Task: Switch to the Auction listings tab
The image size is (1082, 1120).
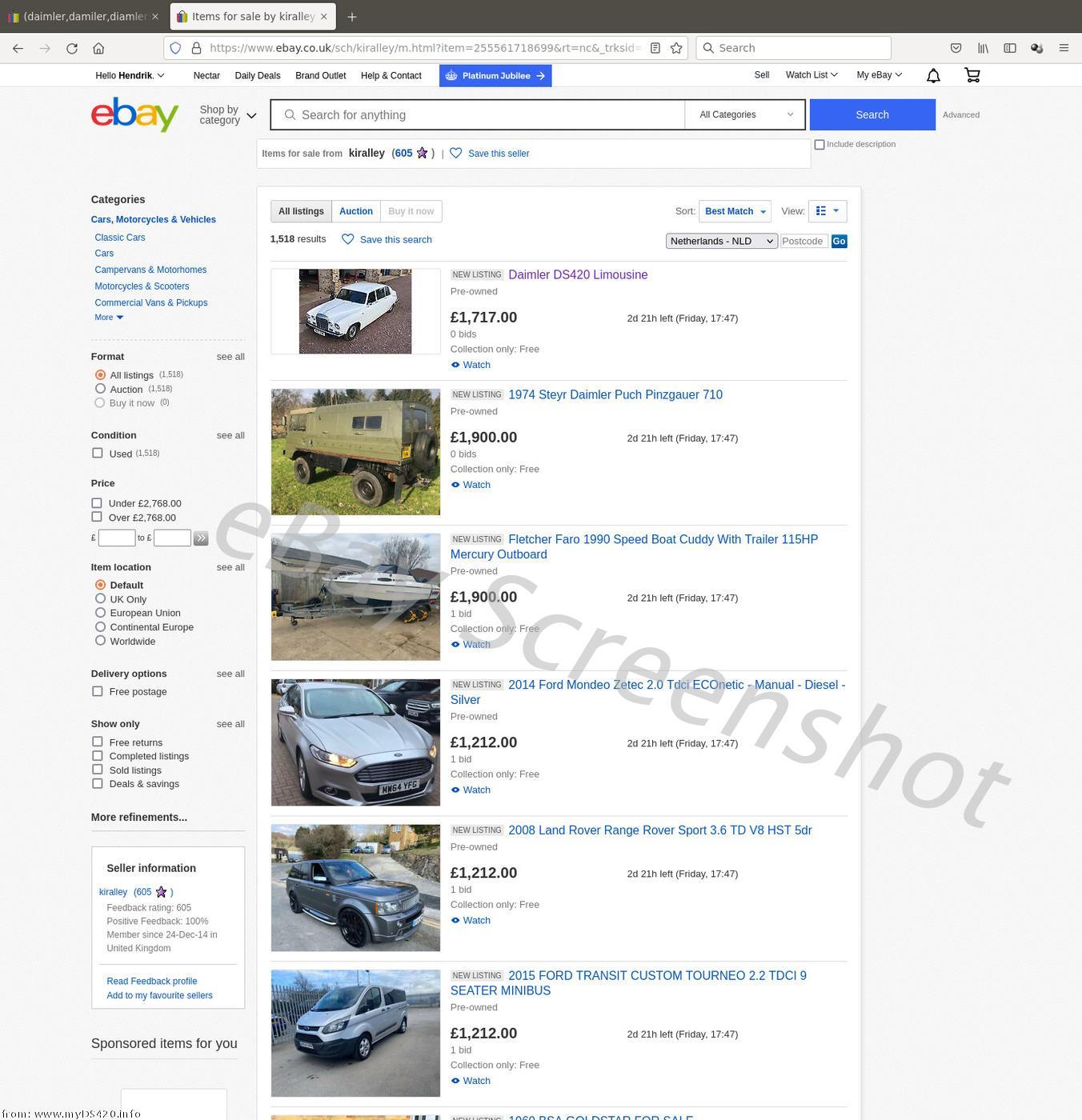Action: pos(355,211)
